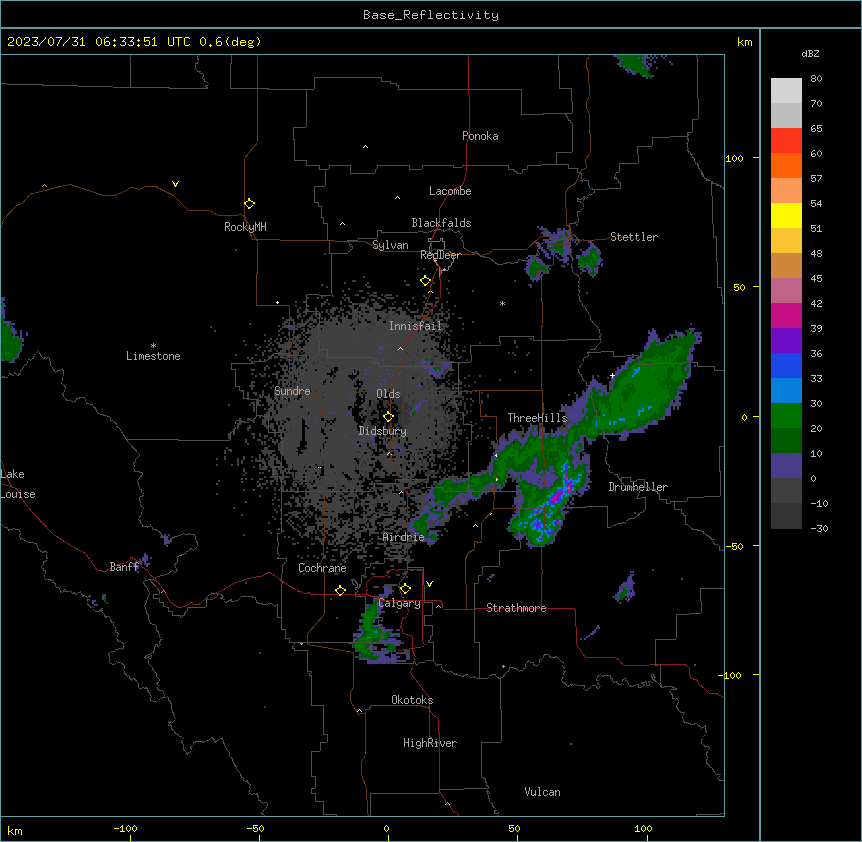Image resolution: width=862 pixels, height=842 pixels.
Task: Click the Drumheller label
Action: 638,487
